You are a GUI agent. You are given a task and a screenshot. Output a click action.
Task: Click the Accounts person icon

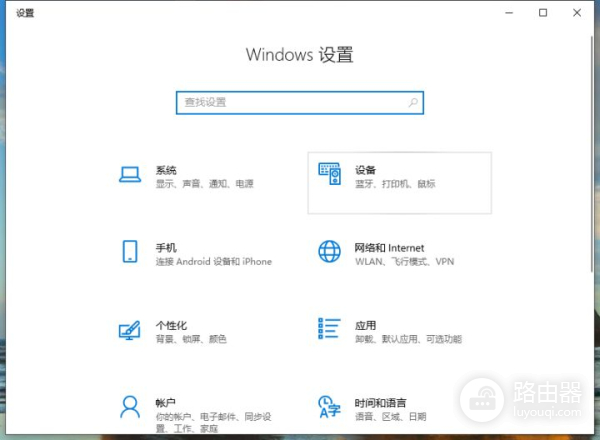coord(130,407)
